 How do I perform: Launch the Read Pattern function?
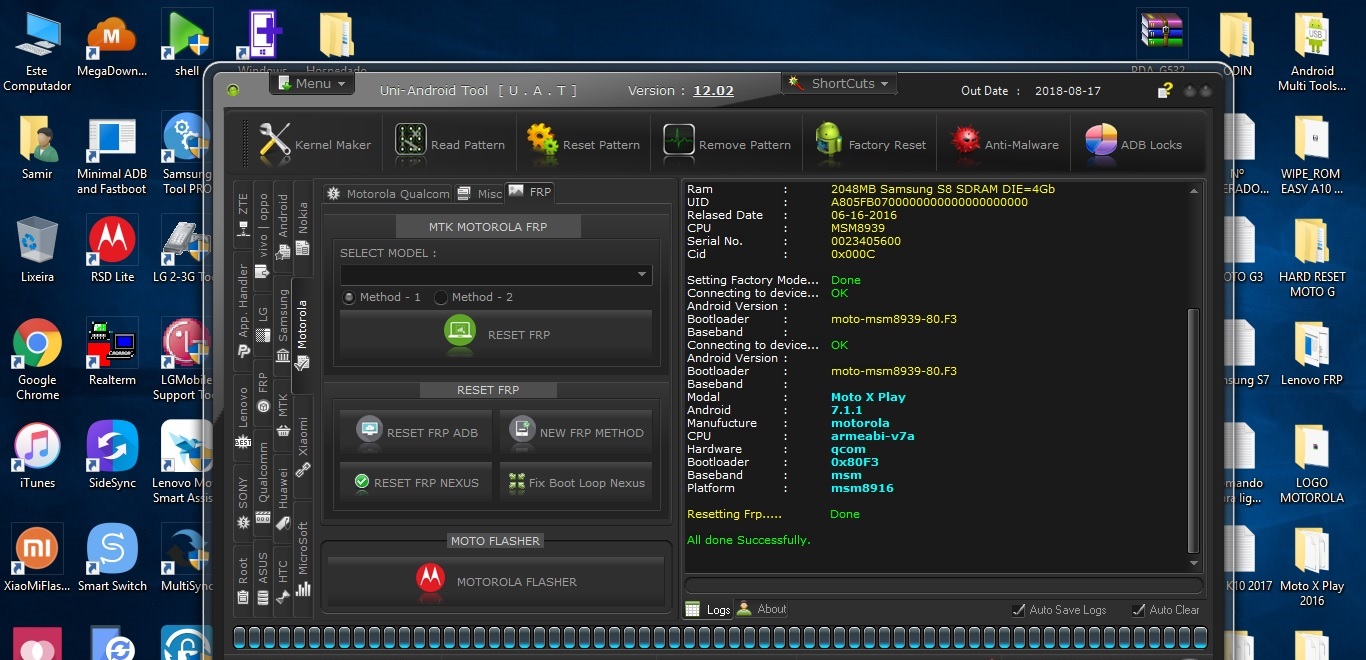click(x=450, y=144)
